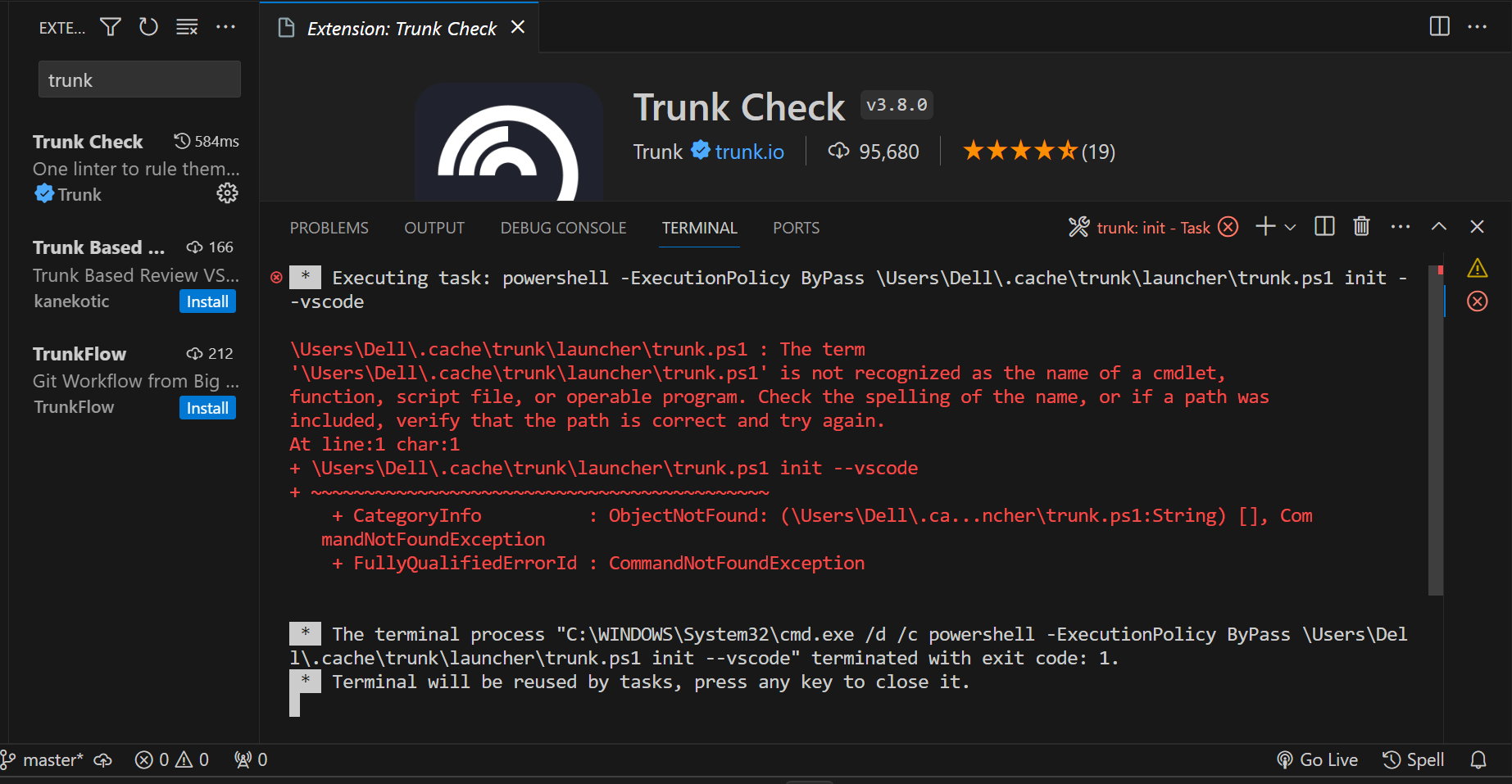Click the v3.8.0 version badge
The image size is (1512, 784).
897,105
